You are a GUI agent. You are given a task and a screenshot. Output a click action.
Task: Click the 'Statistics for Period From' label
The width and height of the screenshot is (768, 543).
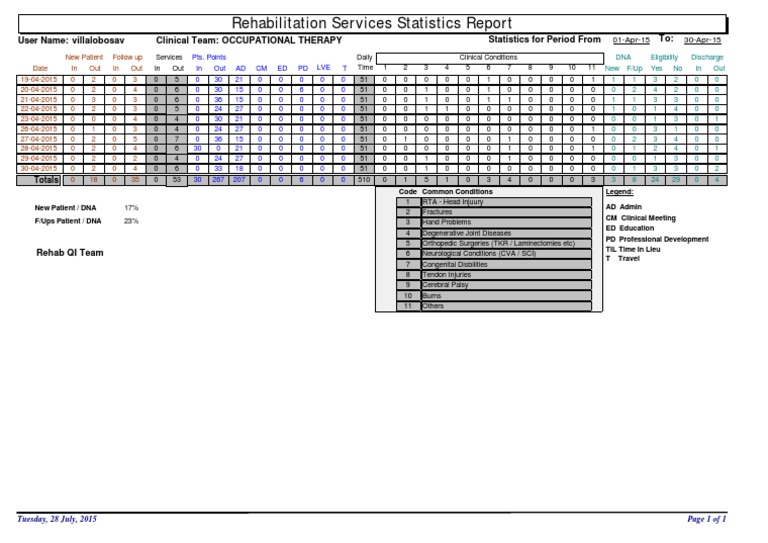(x=544, y=39)
